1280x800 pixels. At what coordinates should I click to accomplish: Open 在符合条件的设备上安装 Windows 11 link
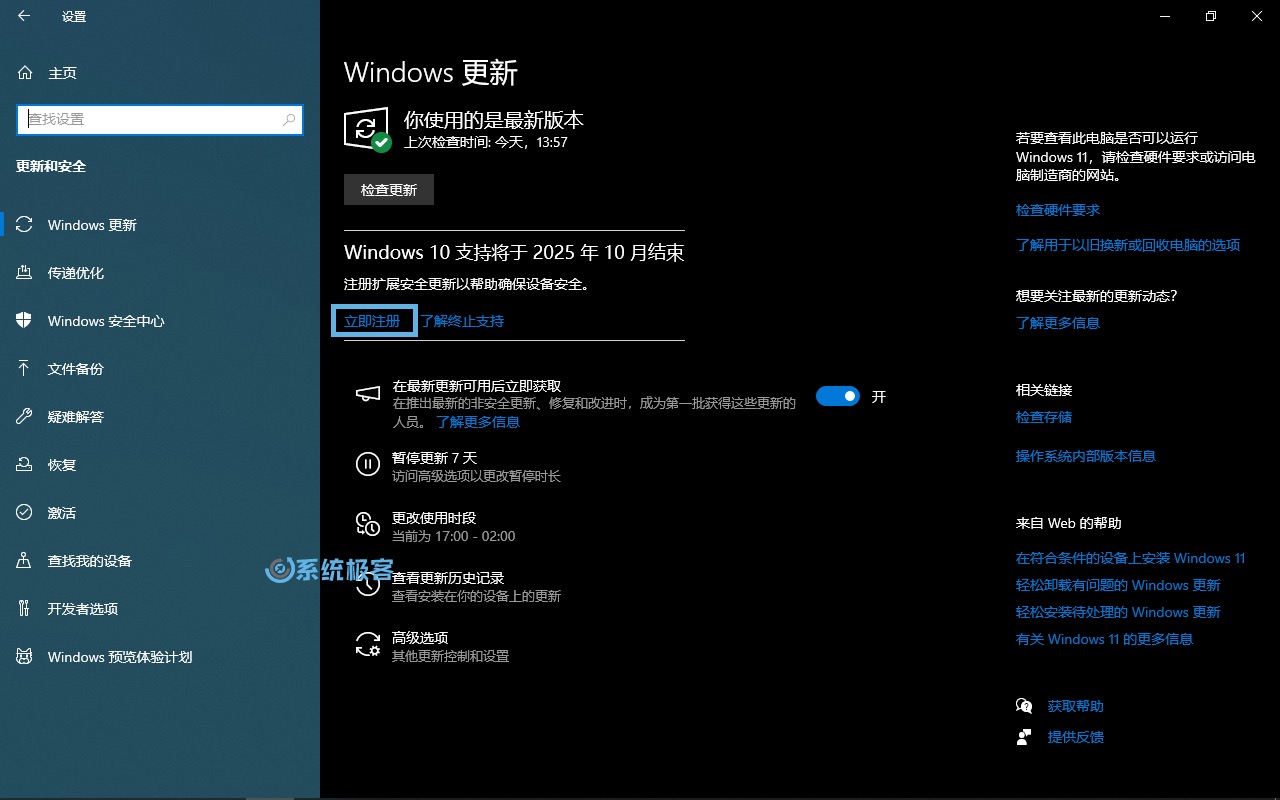click(1131, 558)
